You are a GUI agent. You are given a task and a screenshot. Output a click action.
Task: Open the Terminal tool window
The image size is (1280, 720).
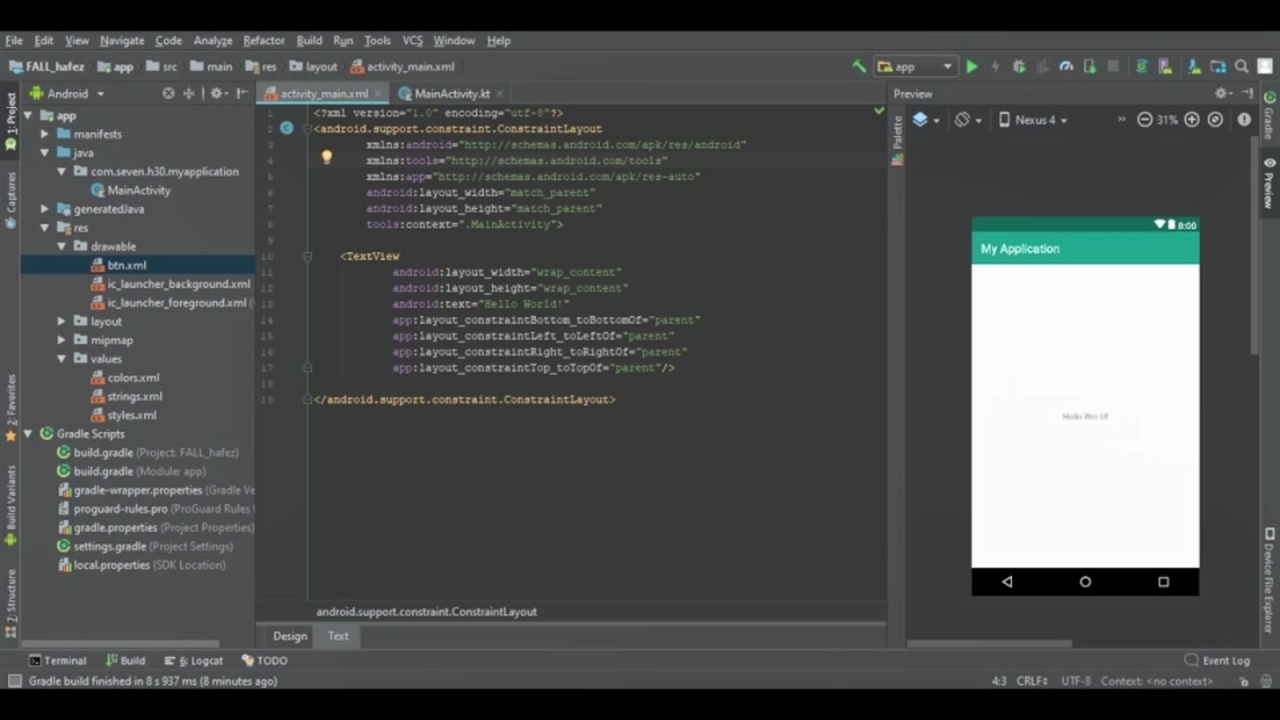(57, 661)
